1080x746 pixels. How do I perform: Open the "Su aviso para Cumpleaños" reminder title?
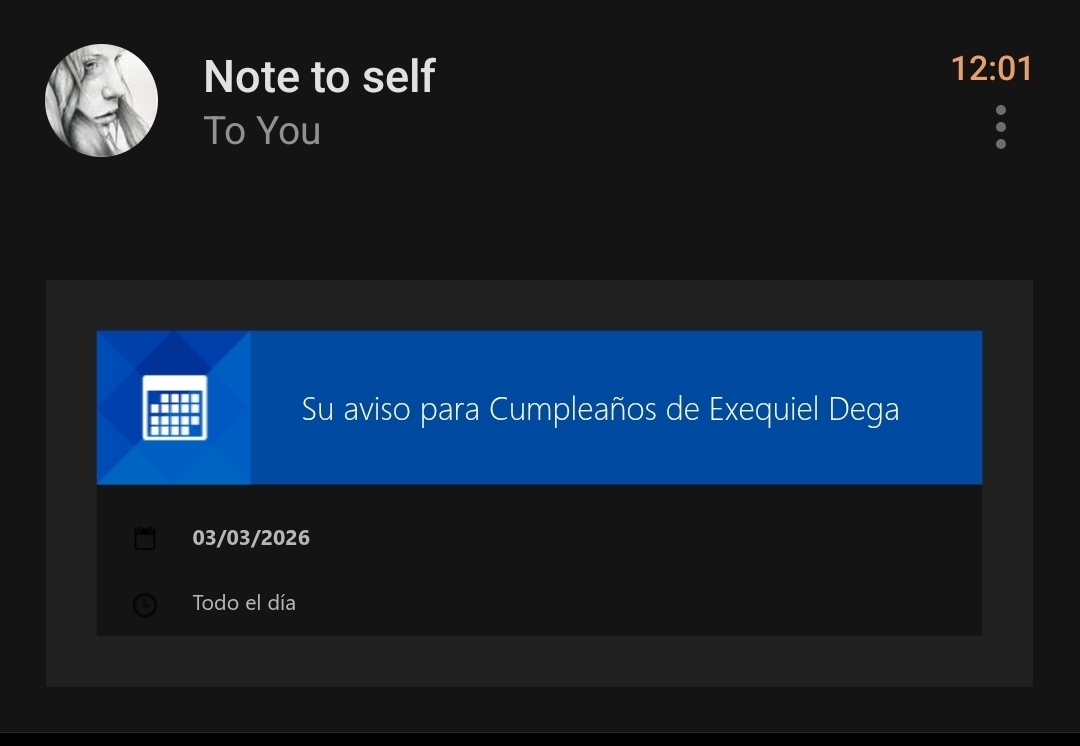pyautogui.click(x=600, y=409)
